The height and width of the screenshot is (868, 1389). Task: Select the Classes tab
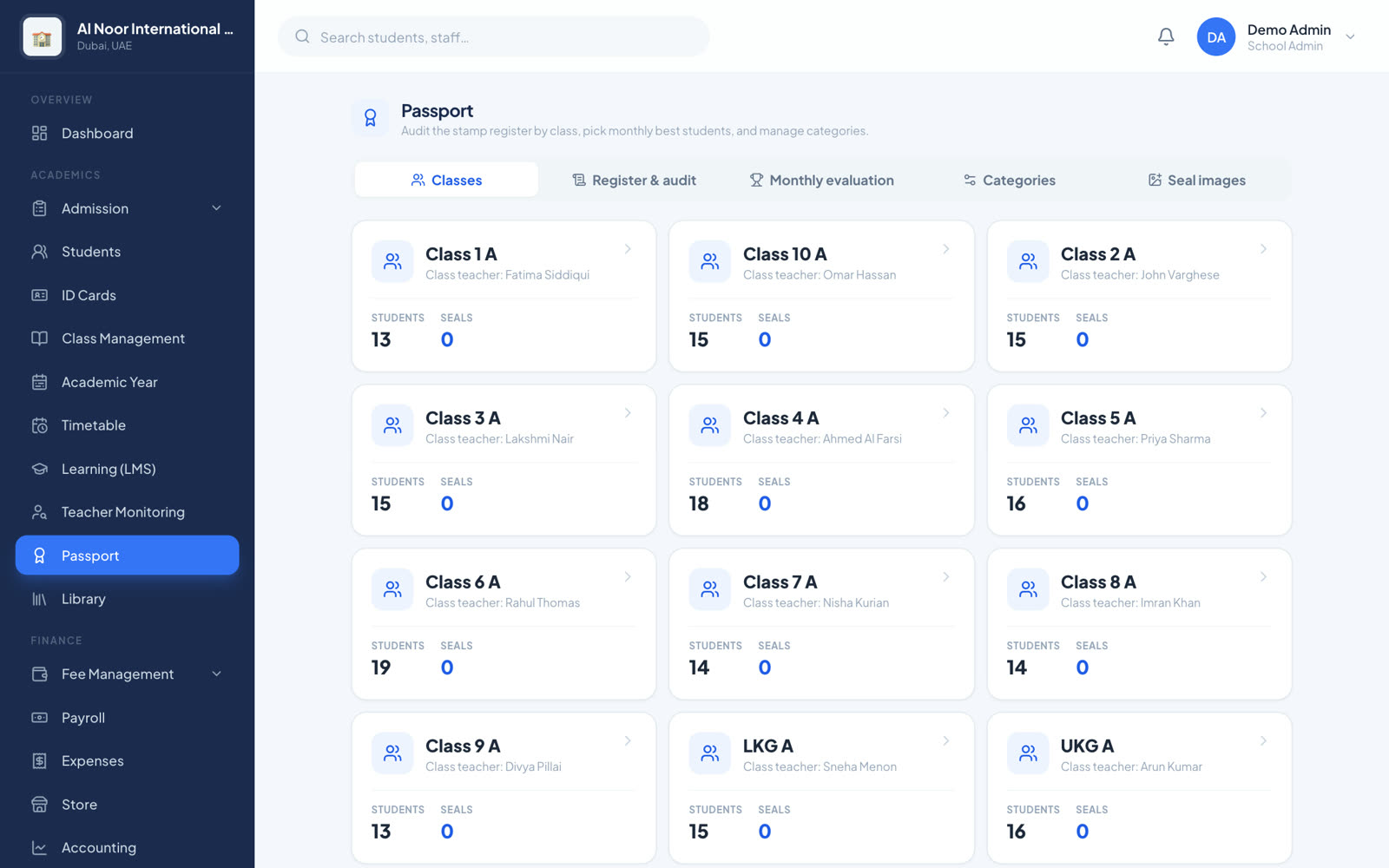[x=446, y=180]
